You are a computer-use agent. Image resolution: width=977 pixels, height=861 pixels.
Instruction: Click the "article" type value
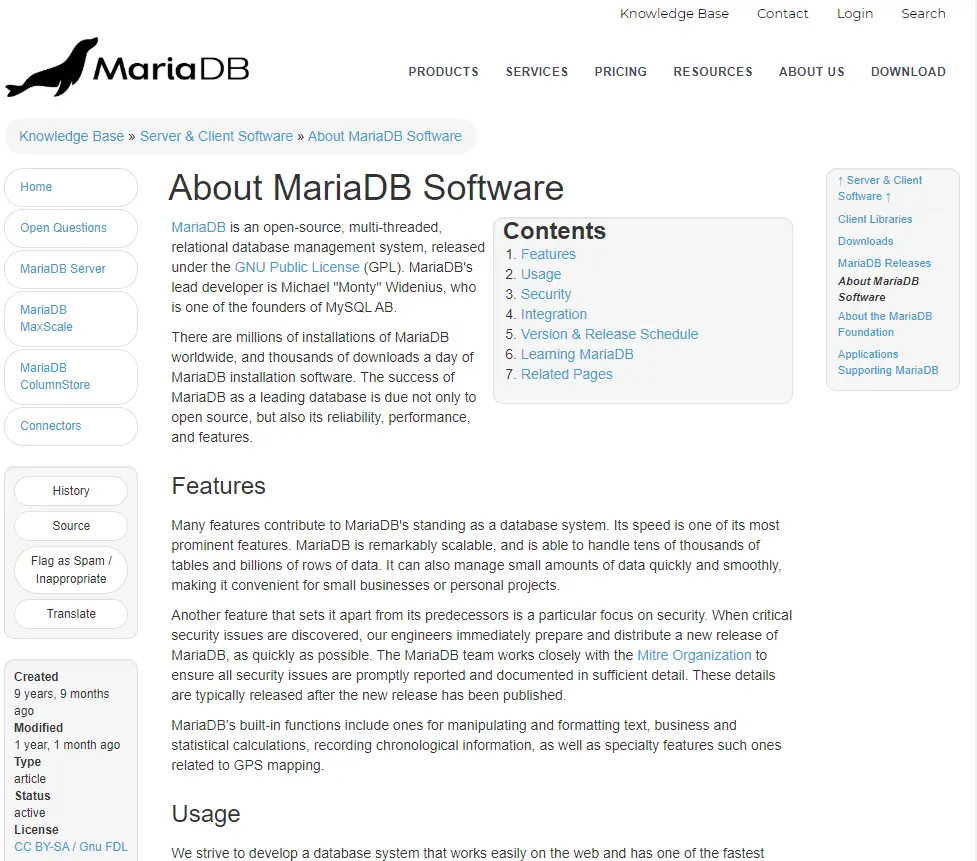(30, 779)
